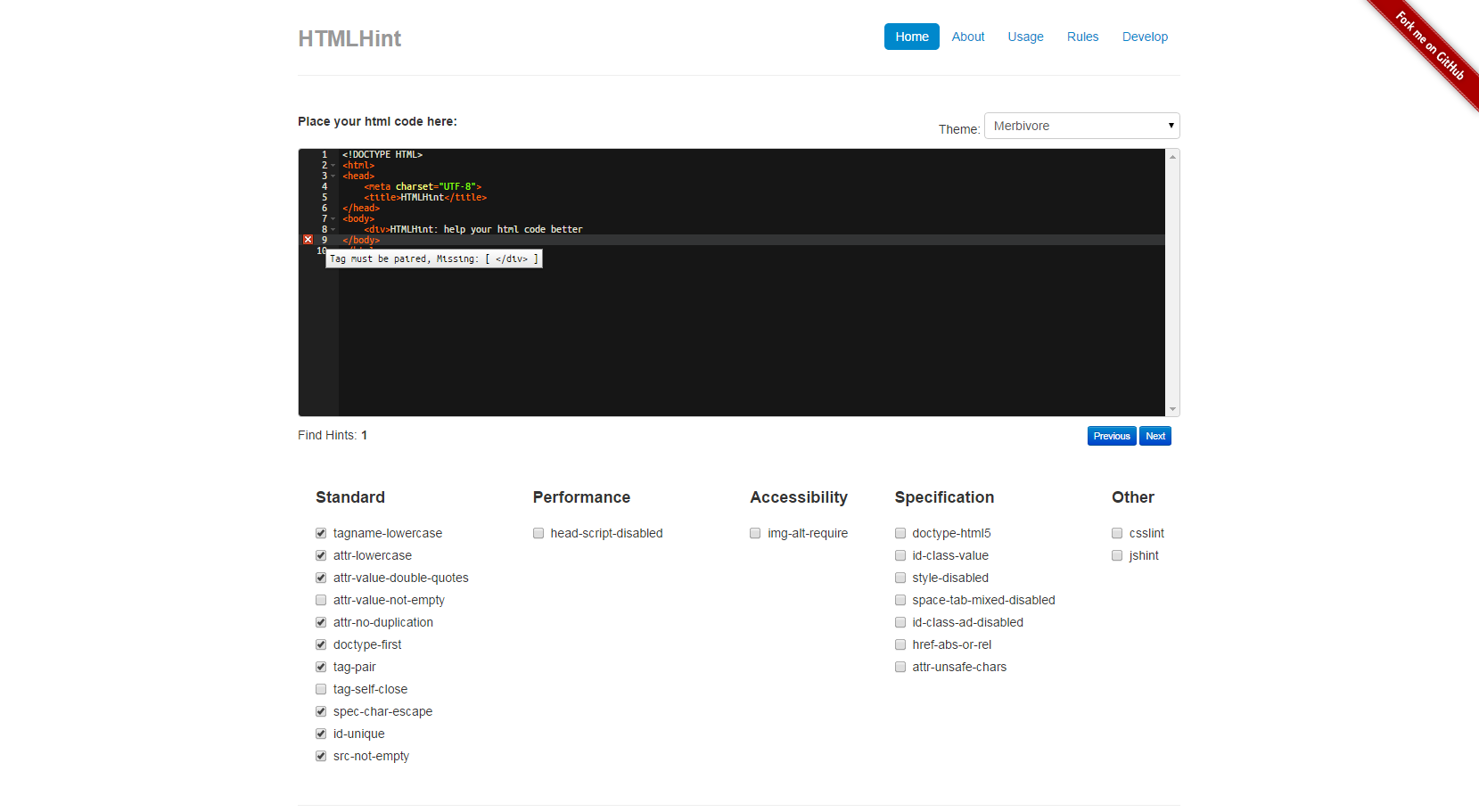Open the Theme dropdown showing Merbivore
The image size is (1479, 812).
[x=1081, y=126]
